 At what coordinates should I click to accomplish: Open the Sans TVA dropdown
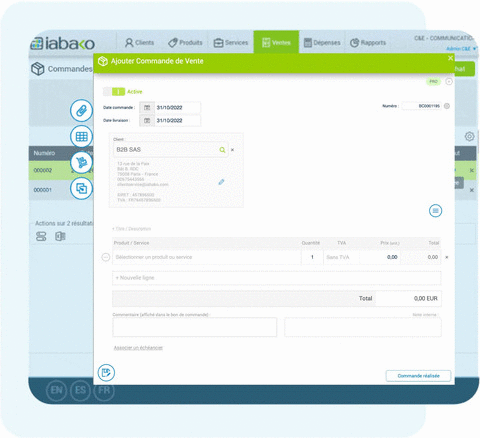(x=342, y=257)
